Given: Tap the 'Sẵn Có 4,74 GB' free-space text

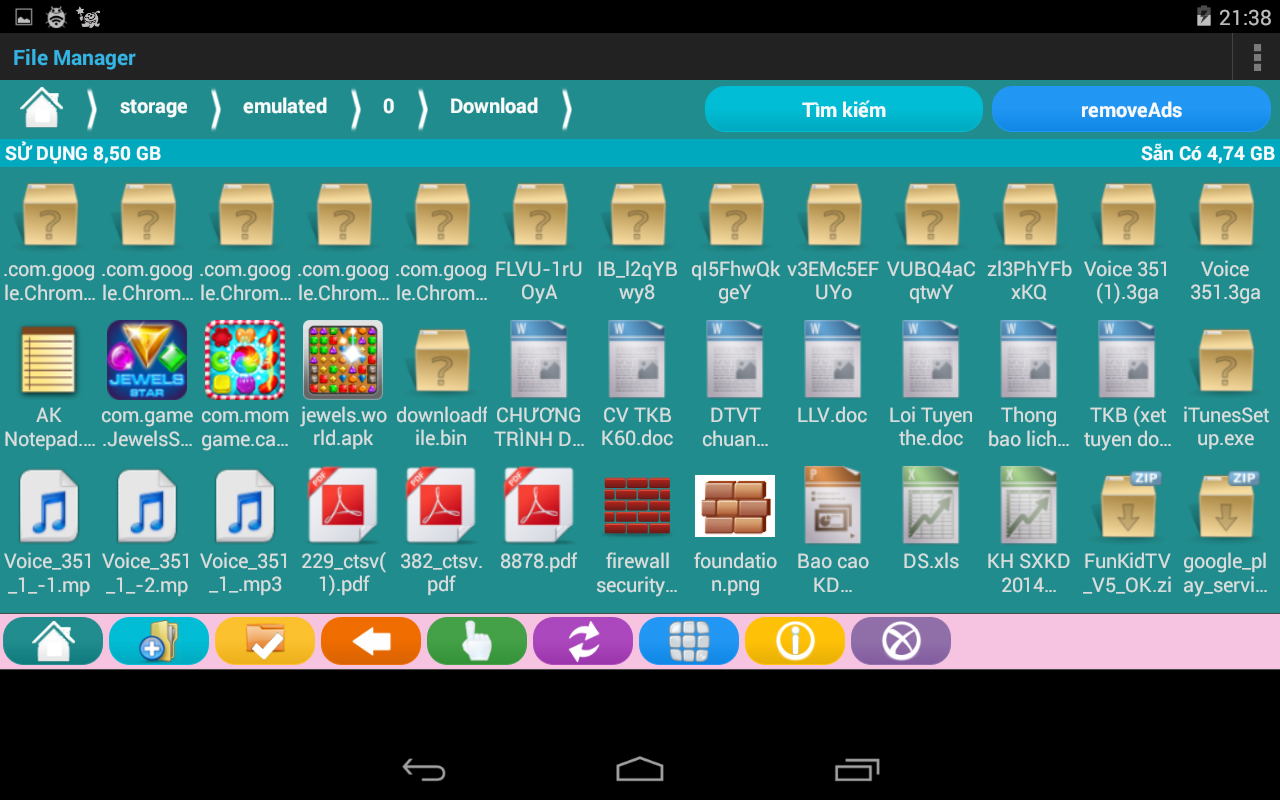Looking at the screenshot, I should [x=1208, y=154].
